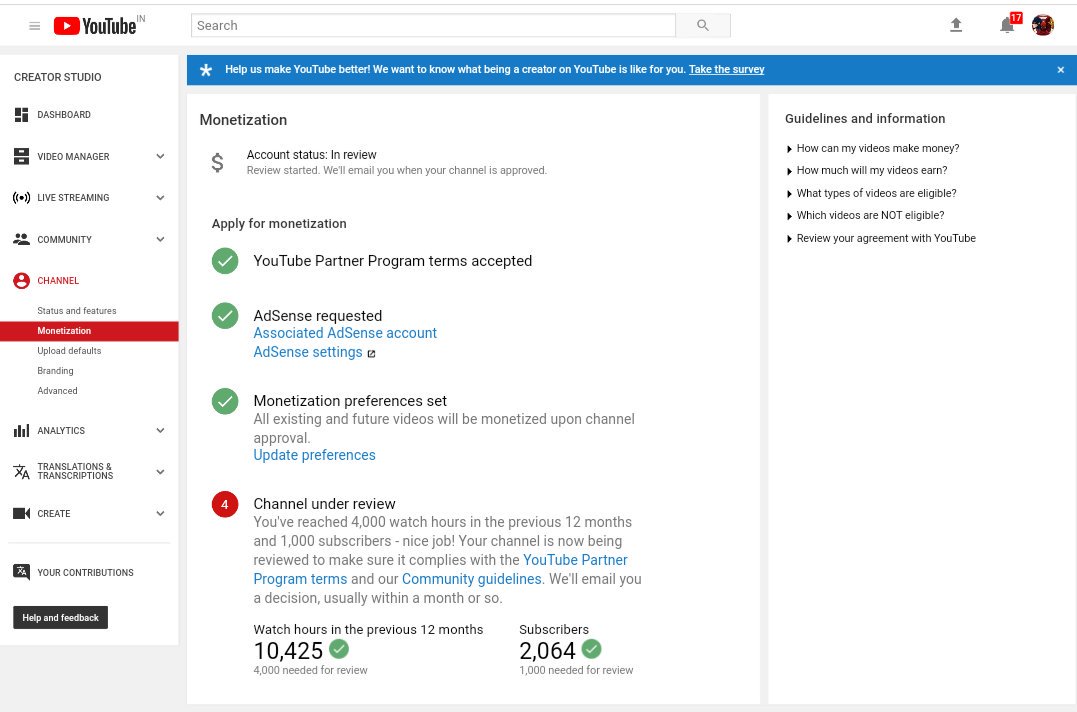The image size is (1077, 712).
Task: Click red step 4 circle
Action: pyautogui.click(x=225, y=504)
